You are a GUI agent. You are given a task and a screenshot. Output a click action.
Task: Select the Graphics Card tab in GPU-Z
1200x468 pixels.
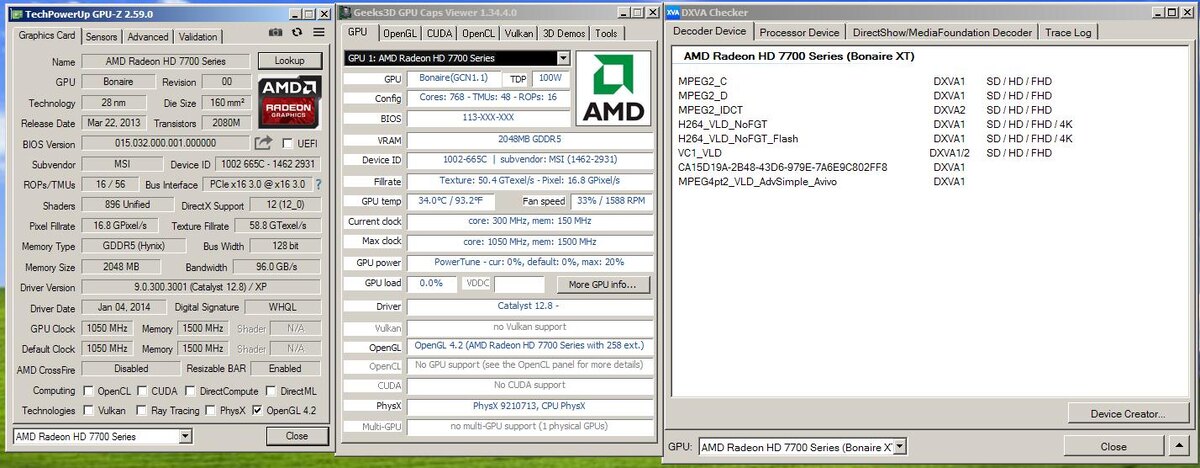pyautogui.click(x=47, y=36)
